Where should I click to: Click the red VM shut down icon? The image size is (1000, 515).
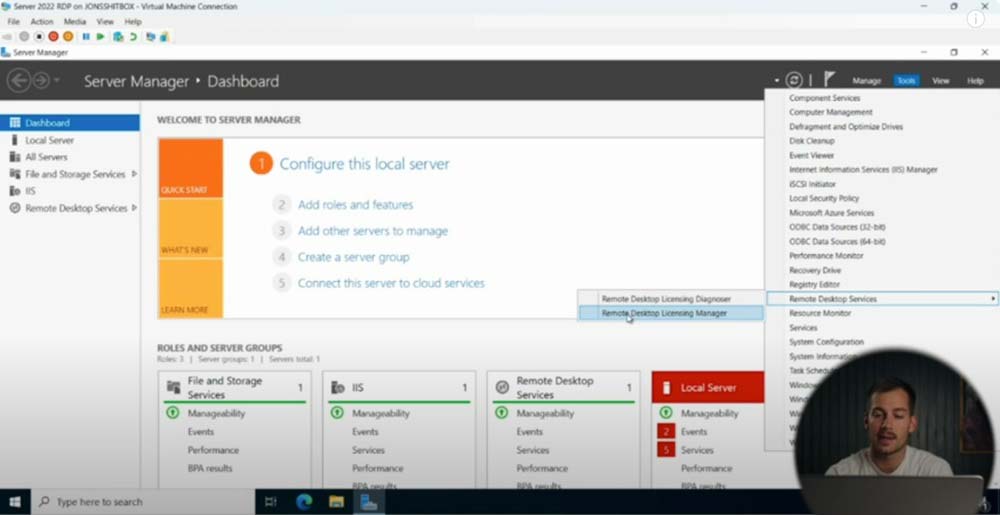(53, 37)
